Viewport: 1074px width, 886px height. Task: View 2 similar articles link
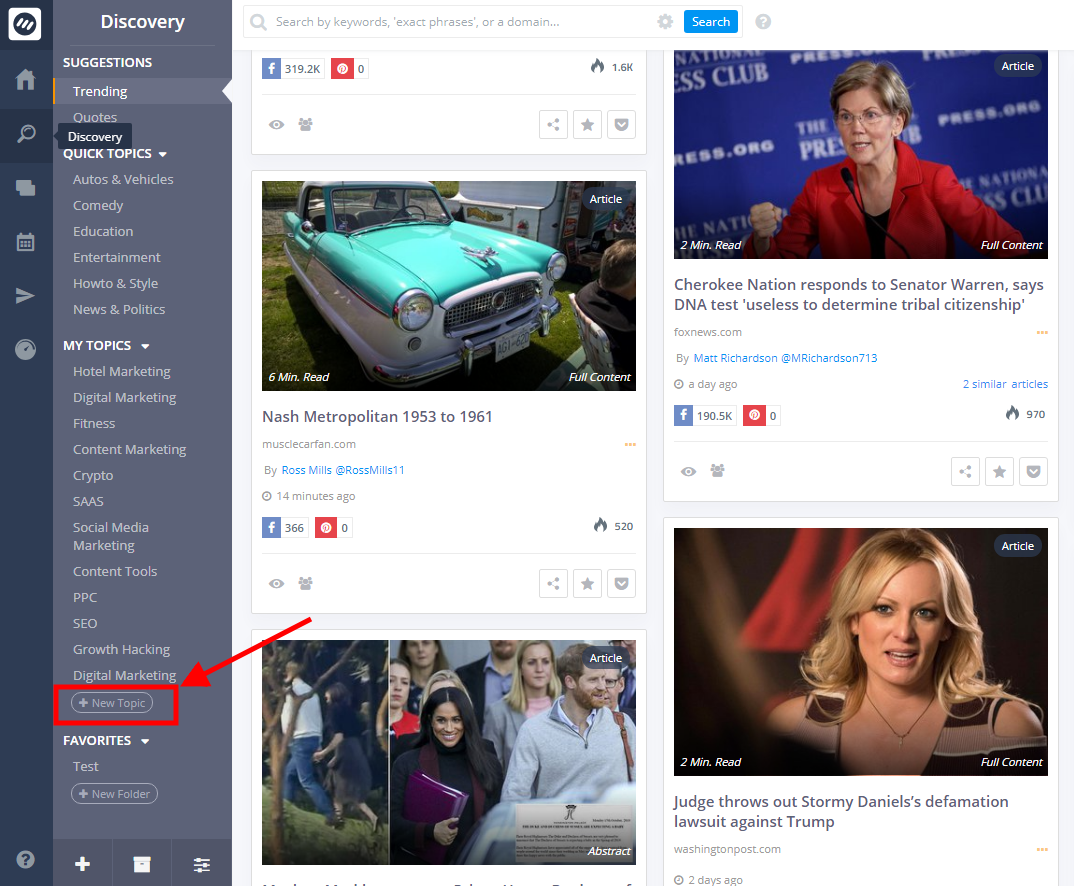(1005, 384)
